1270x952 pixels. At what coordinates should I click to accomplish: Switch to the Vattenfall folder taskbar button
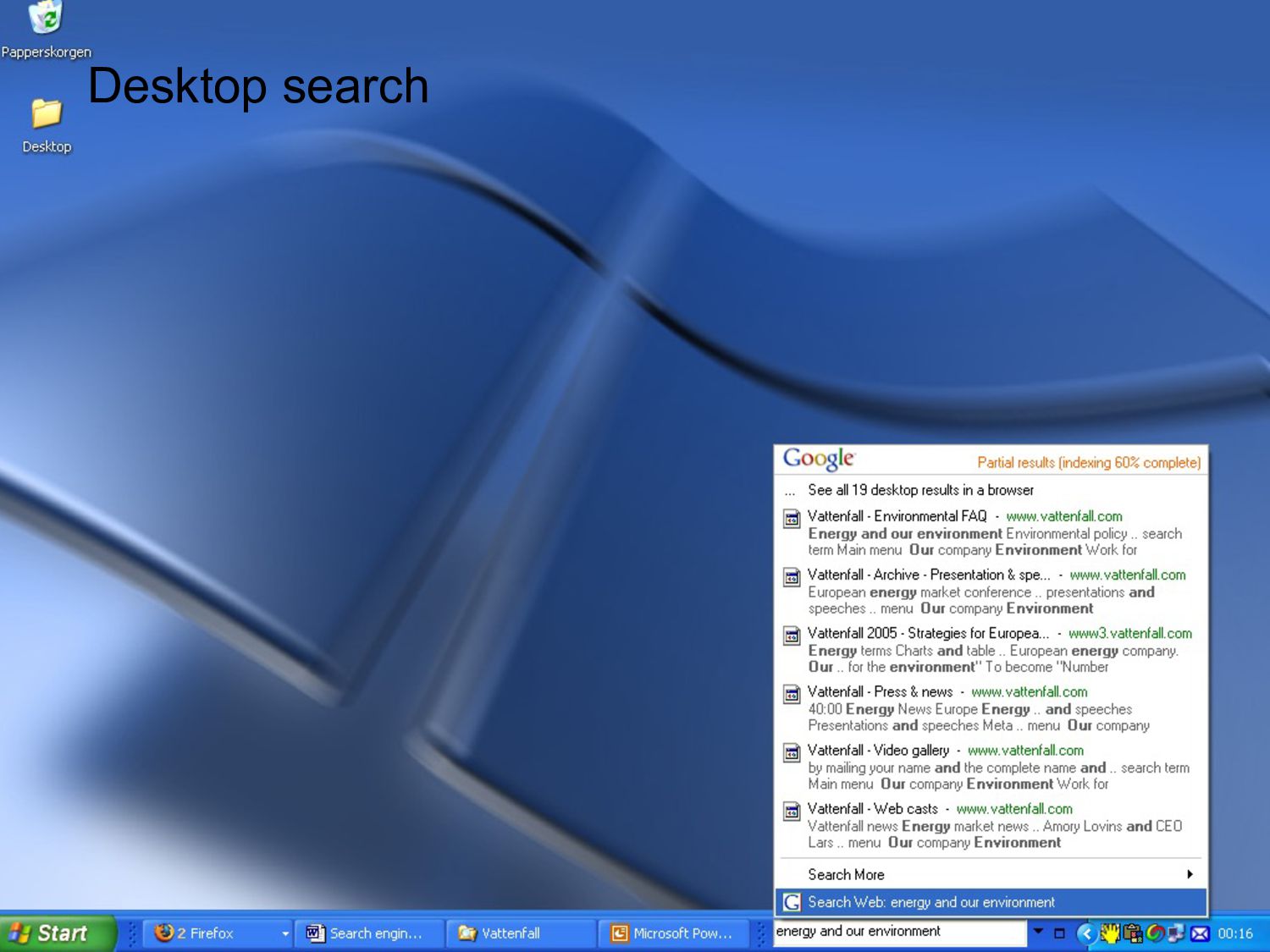(x=520, y=933)
